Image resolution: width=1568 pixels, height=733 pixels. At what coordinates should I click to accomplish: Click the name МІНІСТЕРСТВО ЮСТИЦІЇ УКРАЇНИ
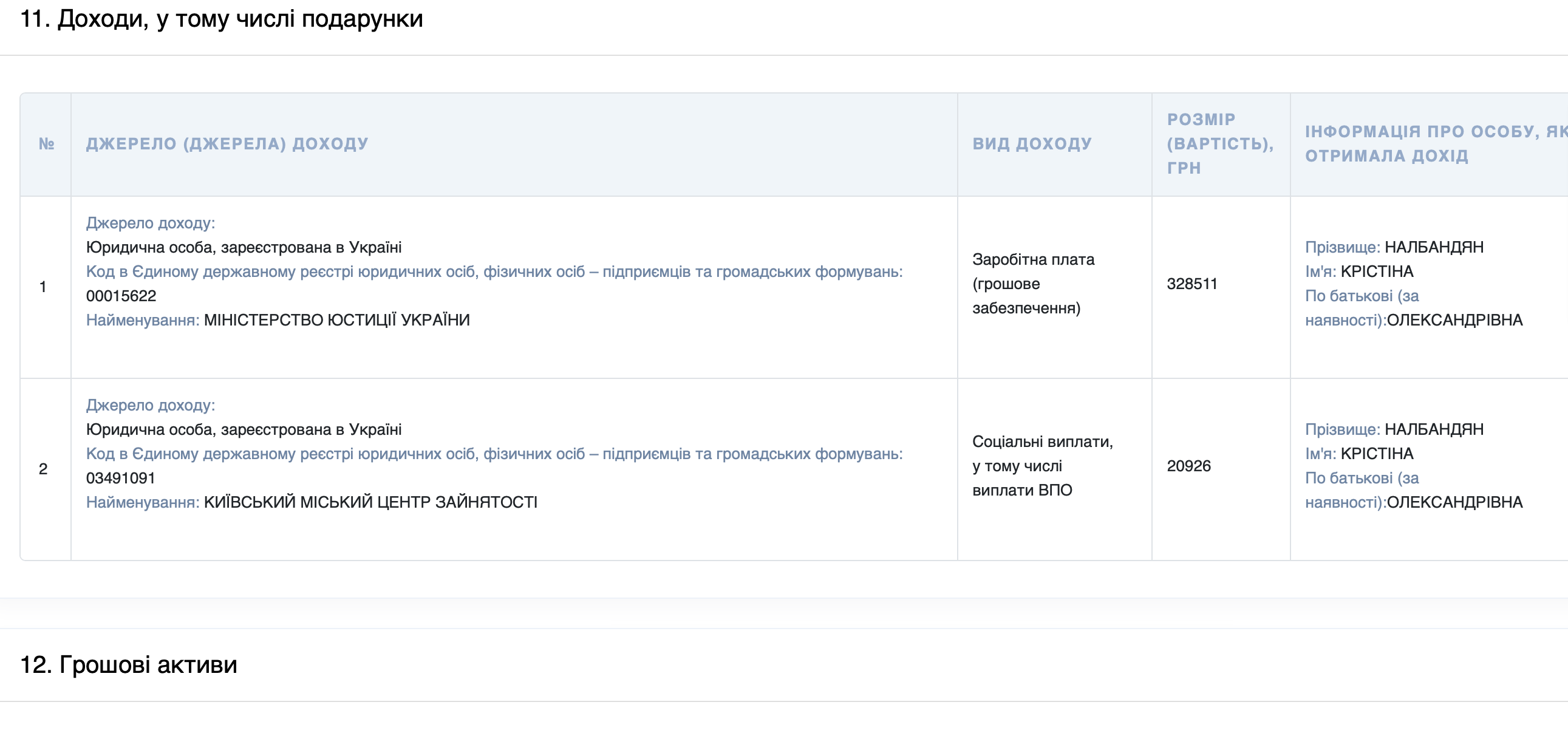point(336,320)
